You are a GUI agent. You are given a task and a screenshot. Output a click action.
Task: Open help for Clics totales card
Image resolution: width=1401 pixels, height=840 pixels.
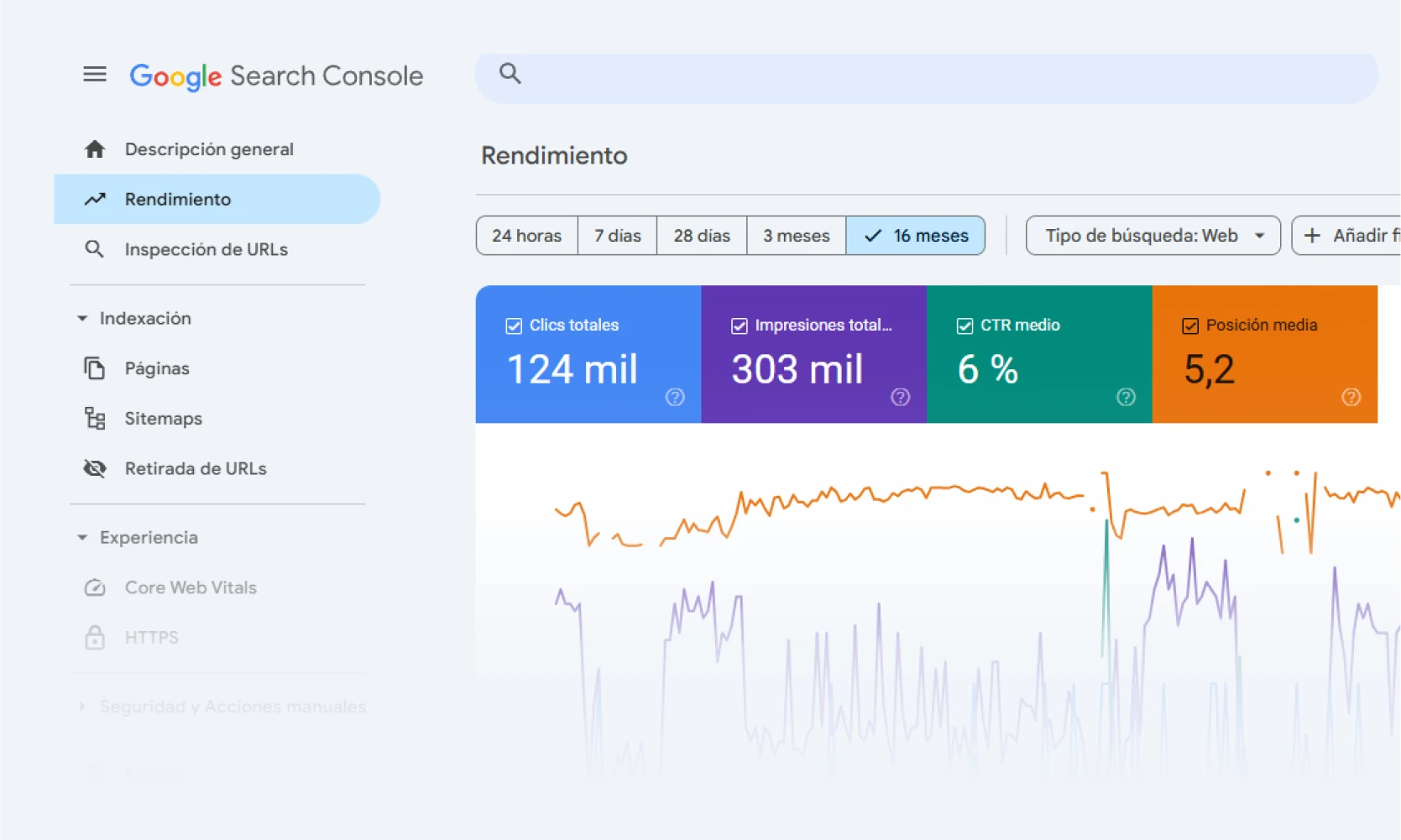click(x=675, y=397)
